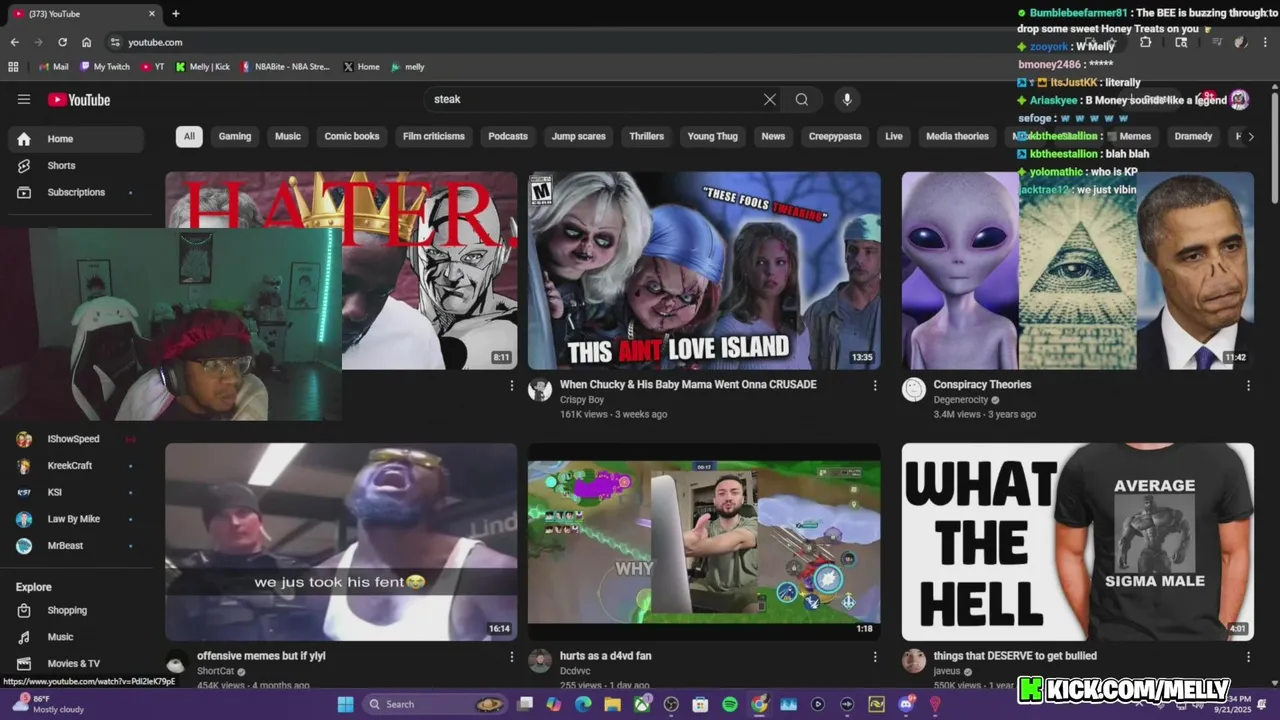
Task: Open the Mail bookmark
Action: click(x=53, y=67)
